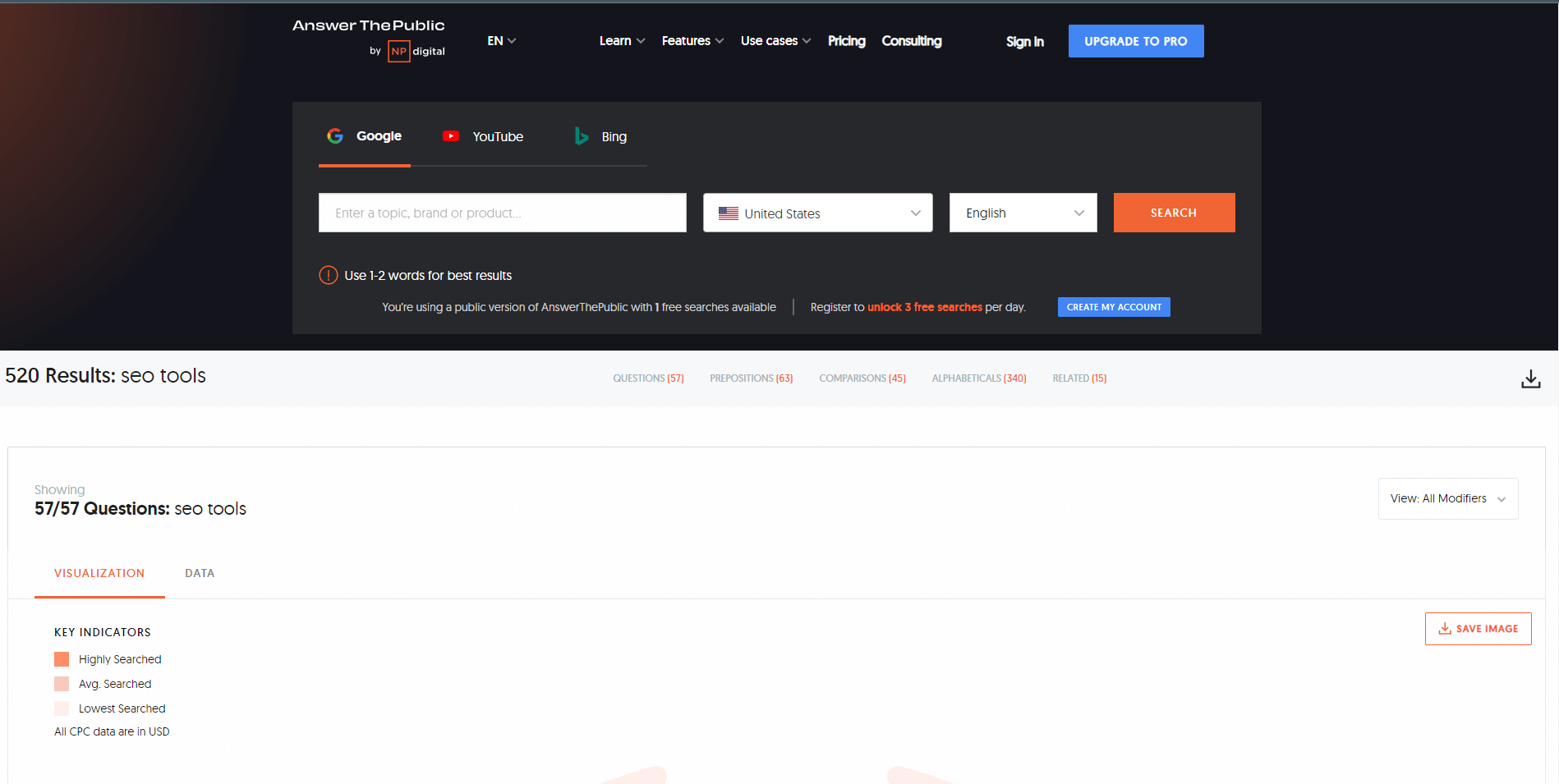Click the Highly Searched color swatch
Viewport: 1559px width, 784px height.
point(62,659)
